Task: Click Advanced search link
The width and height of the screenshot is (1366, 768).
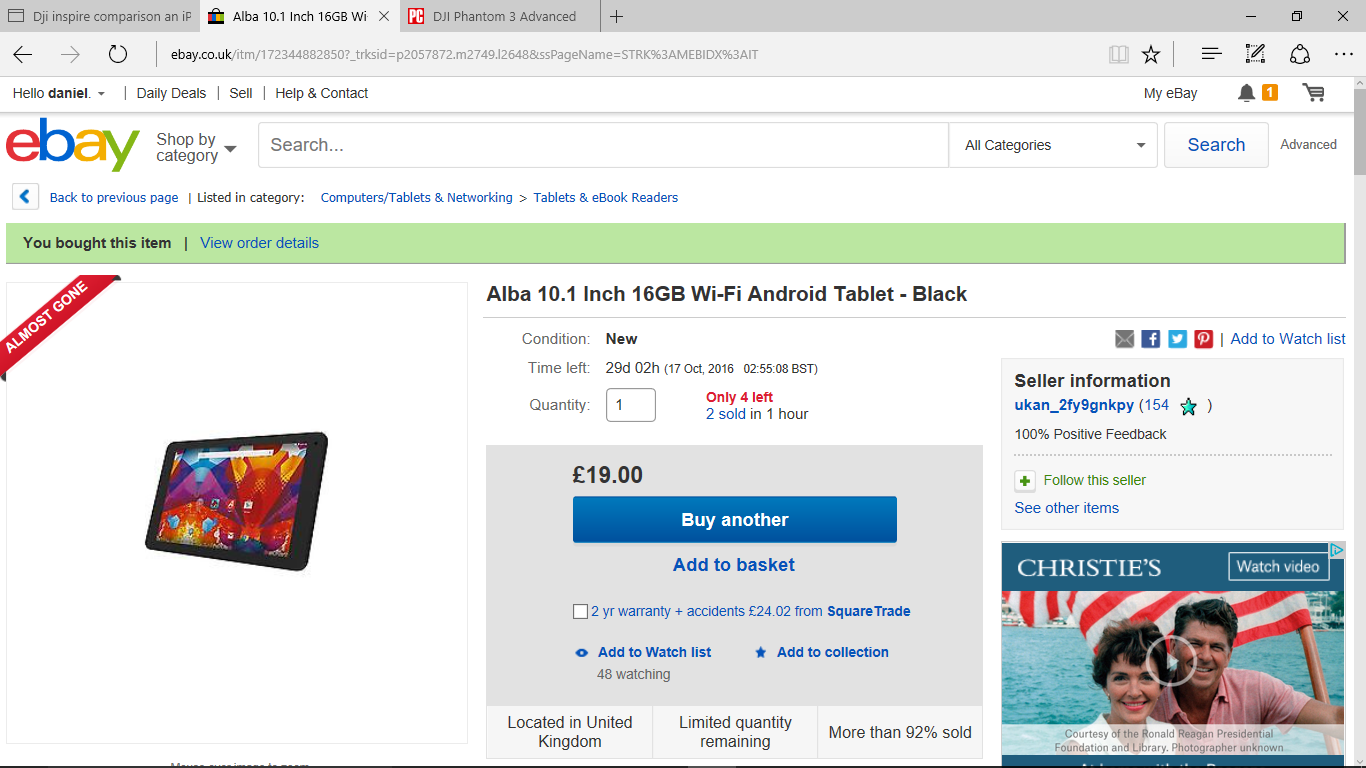Action: pyautogui.click(x=1308, y=145)
